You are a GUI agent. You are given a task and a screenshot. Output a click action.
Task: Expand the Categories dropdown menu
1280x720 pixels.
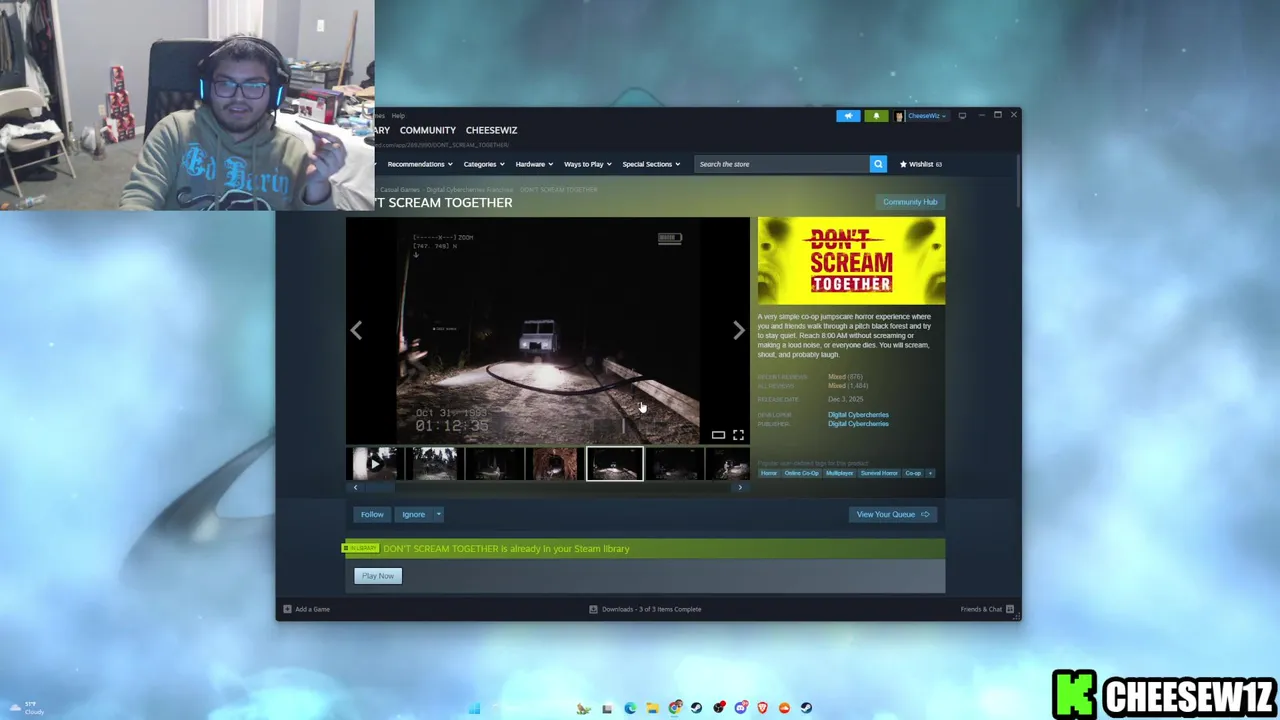484,164
